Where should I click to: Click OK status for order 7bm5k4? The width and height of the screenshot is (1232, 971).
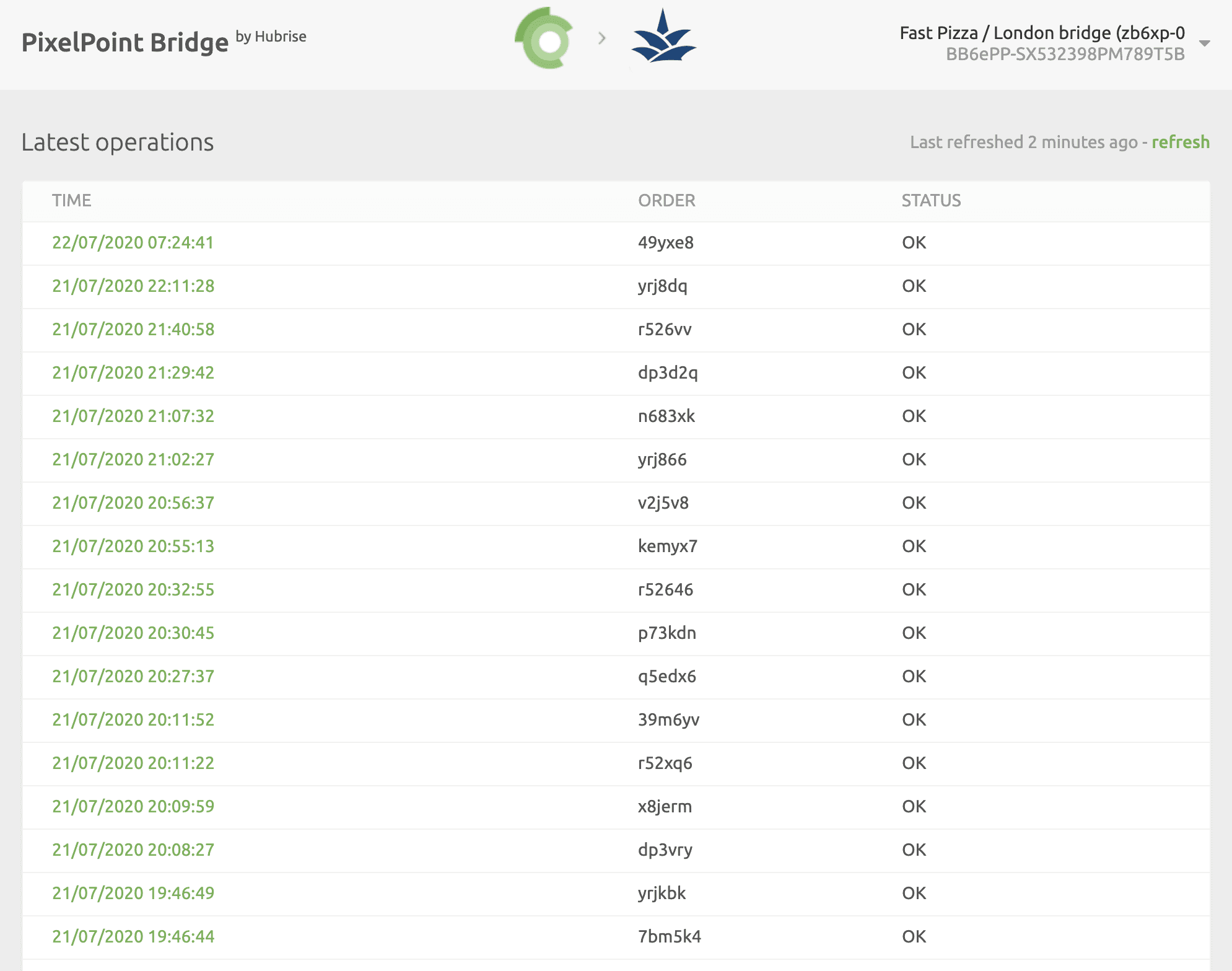(914, 936)
